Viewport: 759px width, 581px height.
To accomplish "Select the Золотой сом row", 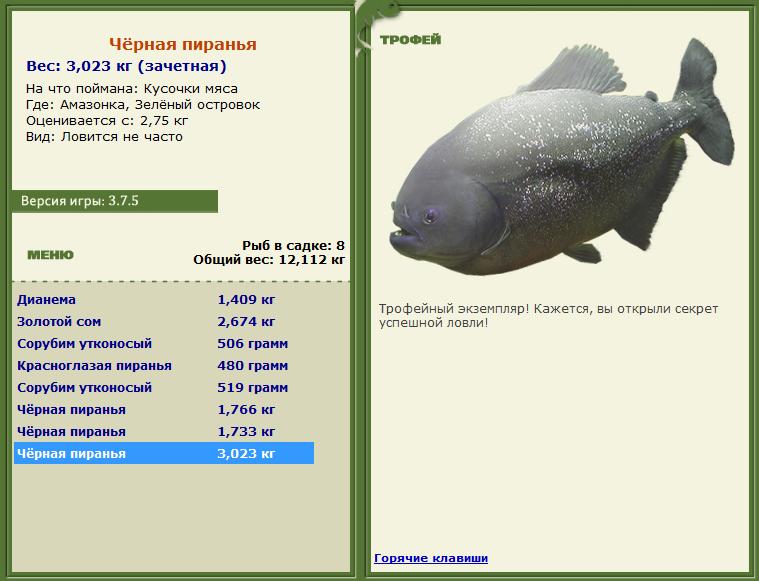I will click(164, 321).
